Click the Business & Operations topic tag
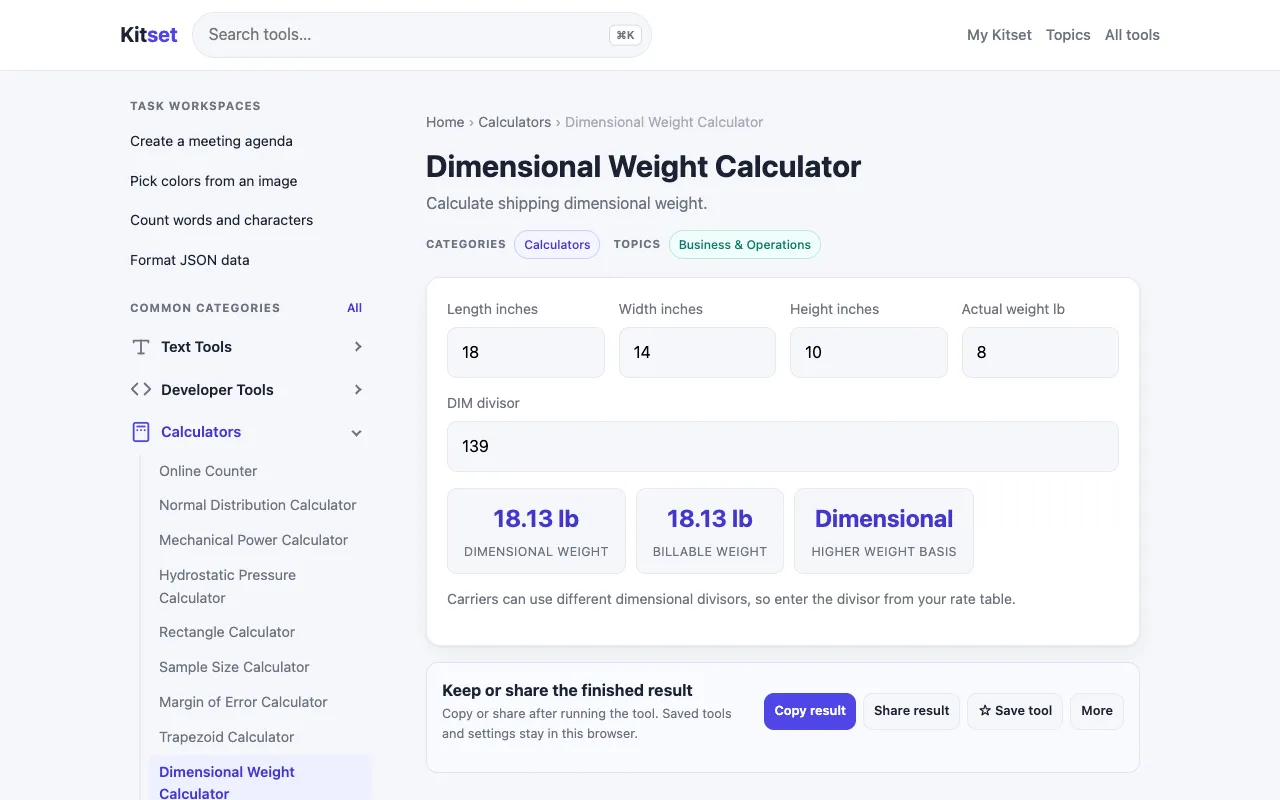This screenshot has width=1280, height=800. [x=745, y=245]
